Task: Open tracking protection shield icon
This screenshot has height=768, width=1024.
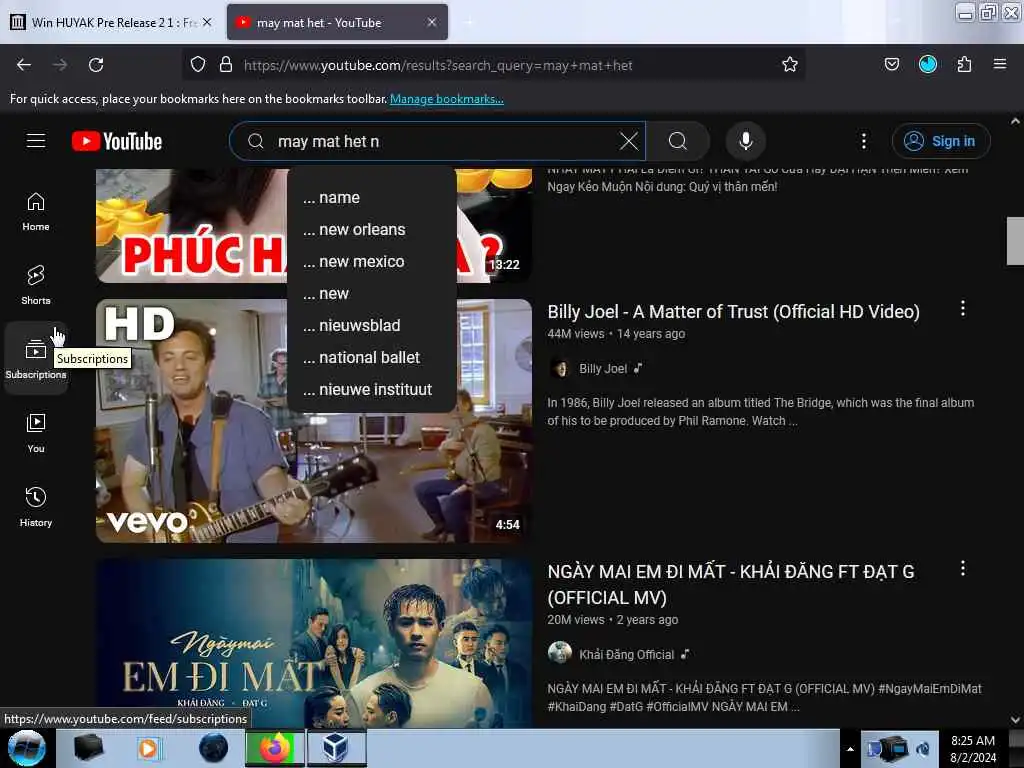Action: pyautogui.click(x=198, y=65)
